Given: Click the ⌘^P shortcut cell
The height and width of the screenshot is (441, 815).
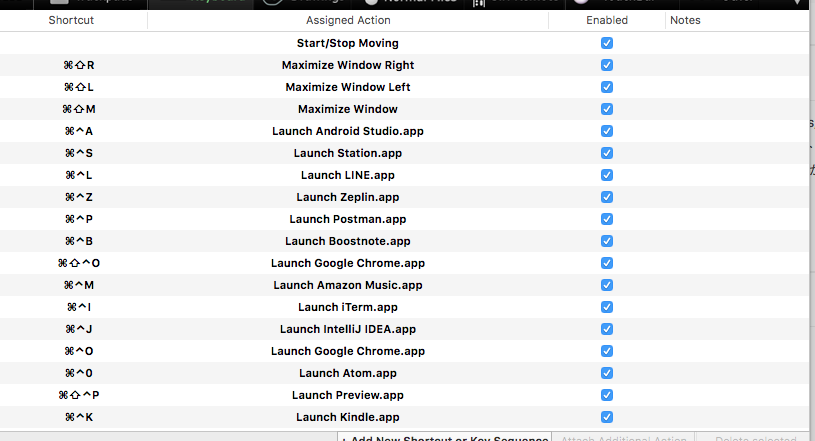Looking at the screenshot, I should [x=79, y=219].
